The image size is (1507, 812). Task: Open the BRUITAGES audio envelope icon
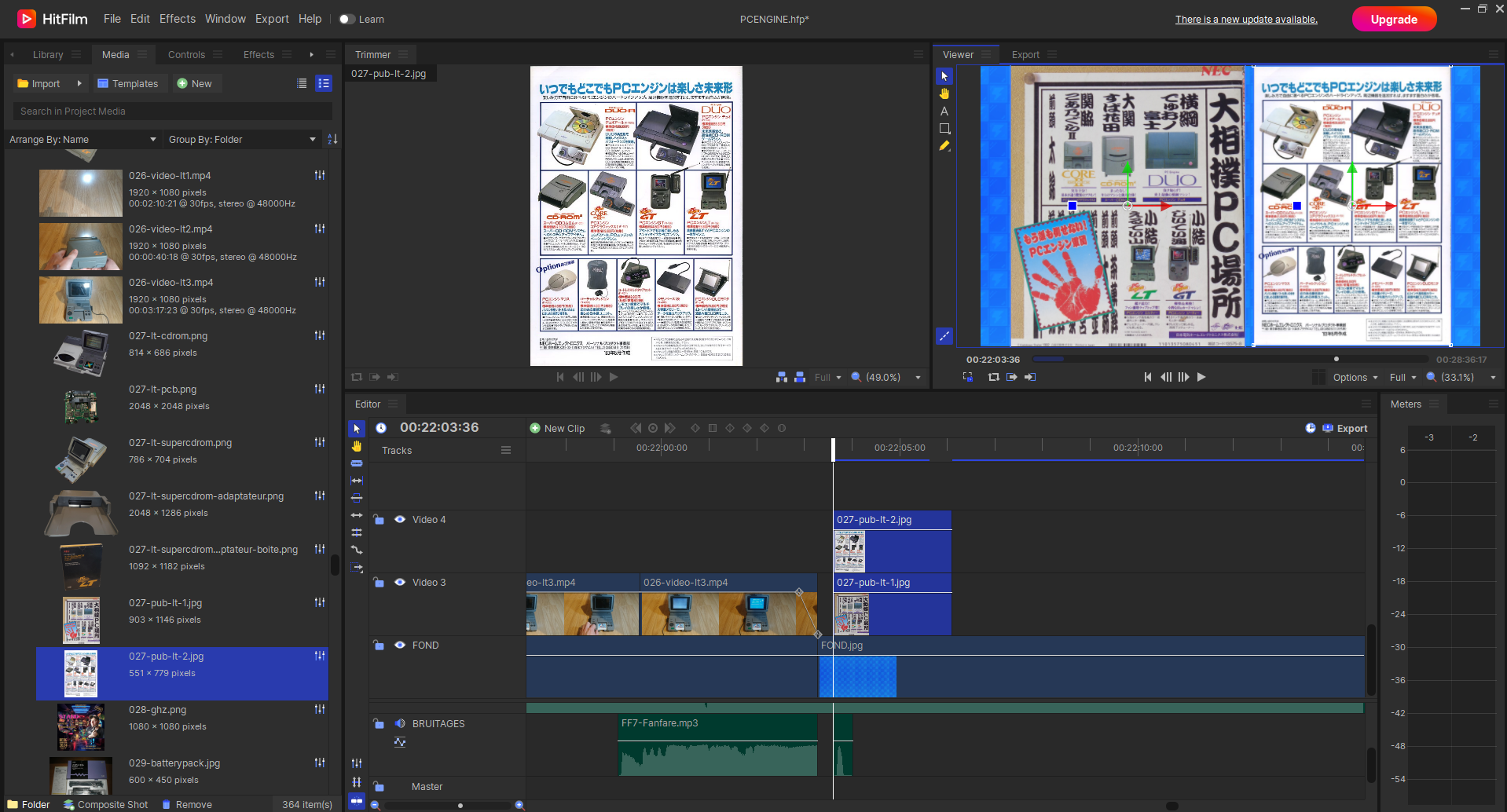[400, 742]
